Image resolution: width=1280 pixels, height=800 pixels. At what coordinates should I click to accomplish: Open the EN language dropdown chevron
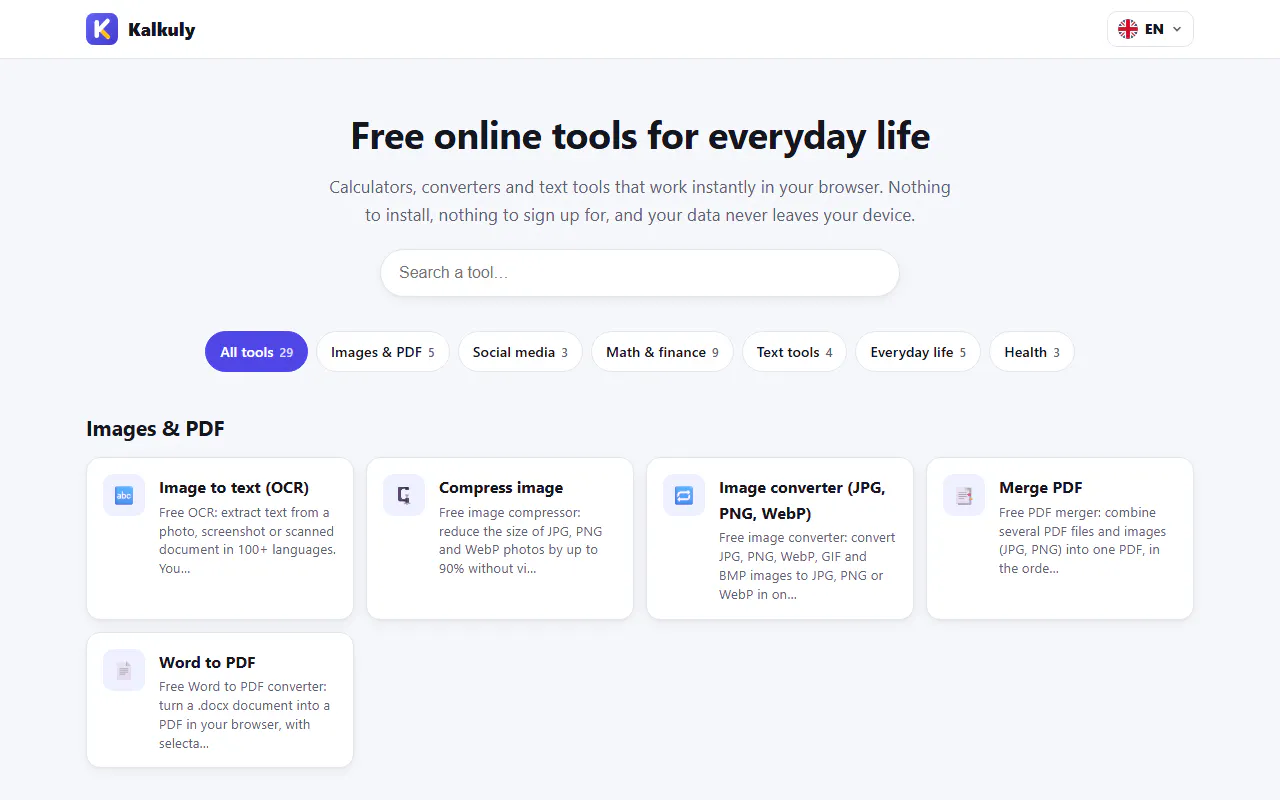coord(1177,29)
